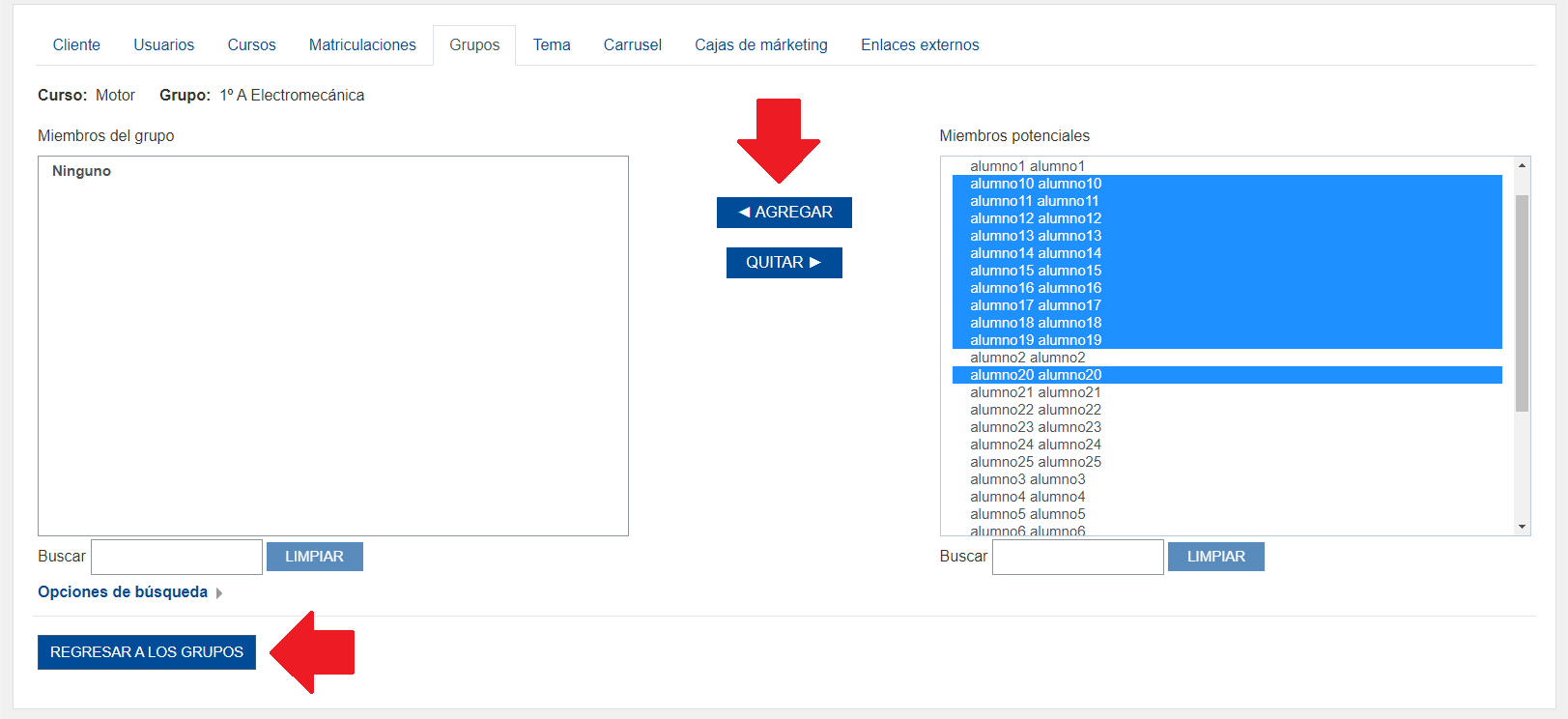1568x719 pixels.
Task: Click the AGREGAR button to add members
Action: point(784,213)
